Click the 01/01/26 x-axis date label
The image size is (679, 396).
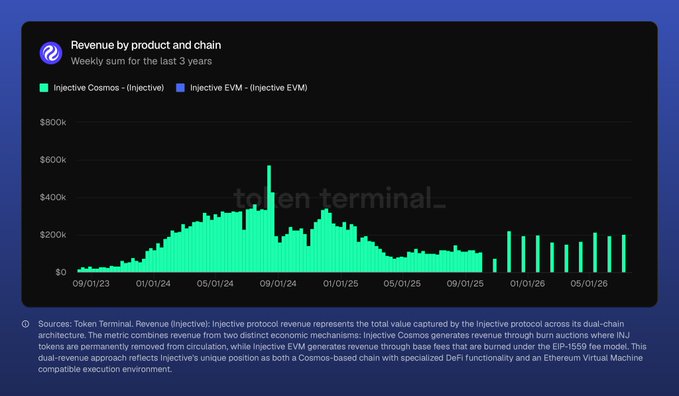point(527,284)
